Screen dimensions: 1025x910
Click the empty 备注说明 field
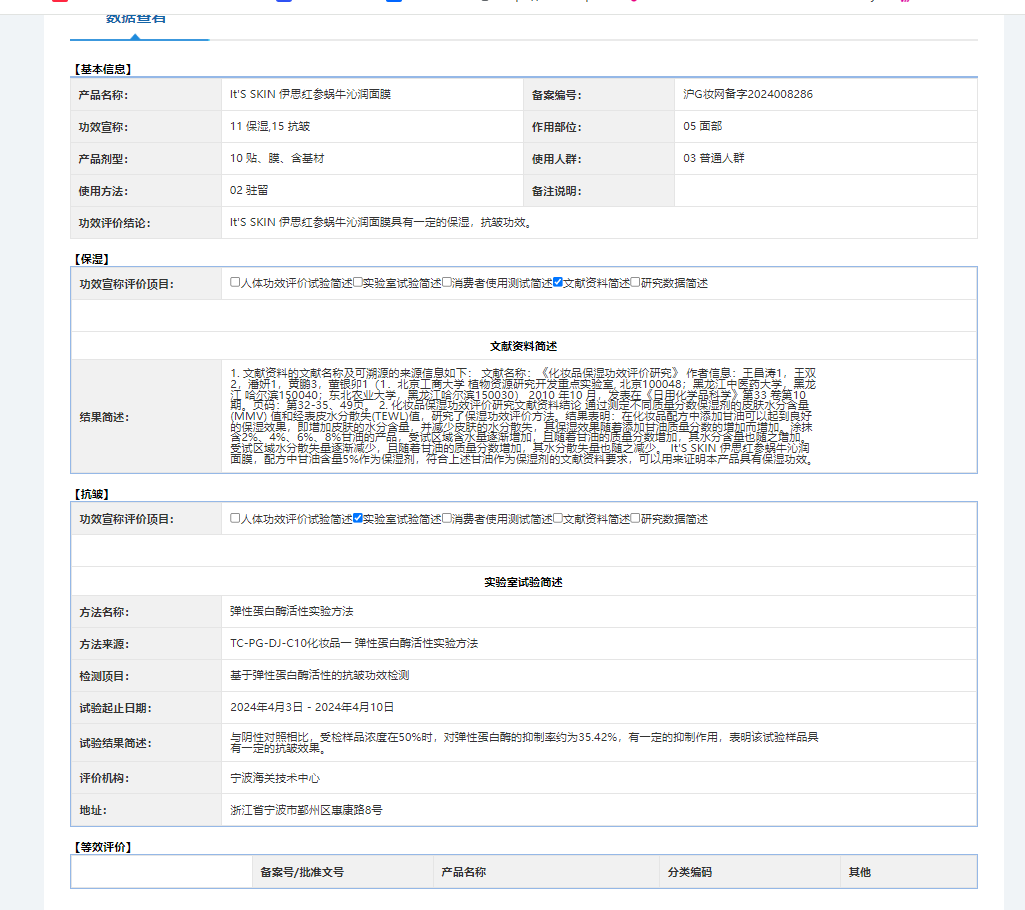(824, 190)
